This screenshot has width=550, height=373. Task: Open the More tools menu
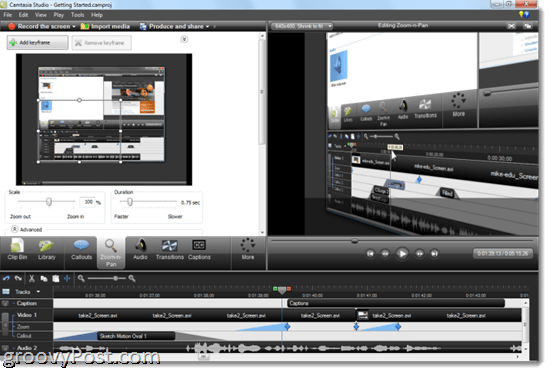pyautogui.click(x=248, y=249)
